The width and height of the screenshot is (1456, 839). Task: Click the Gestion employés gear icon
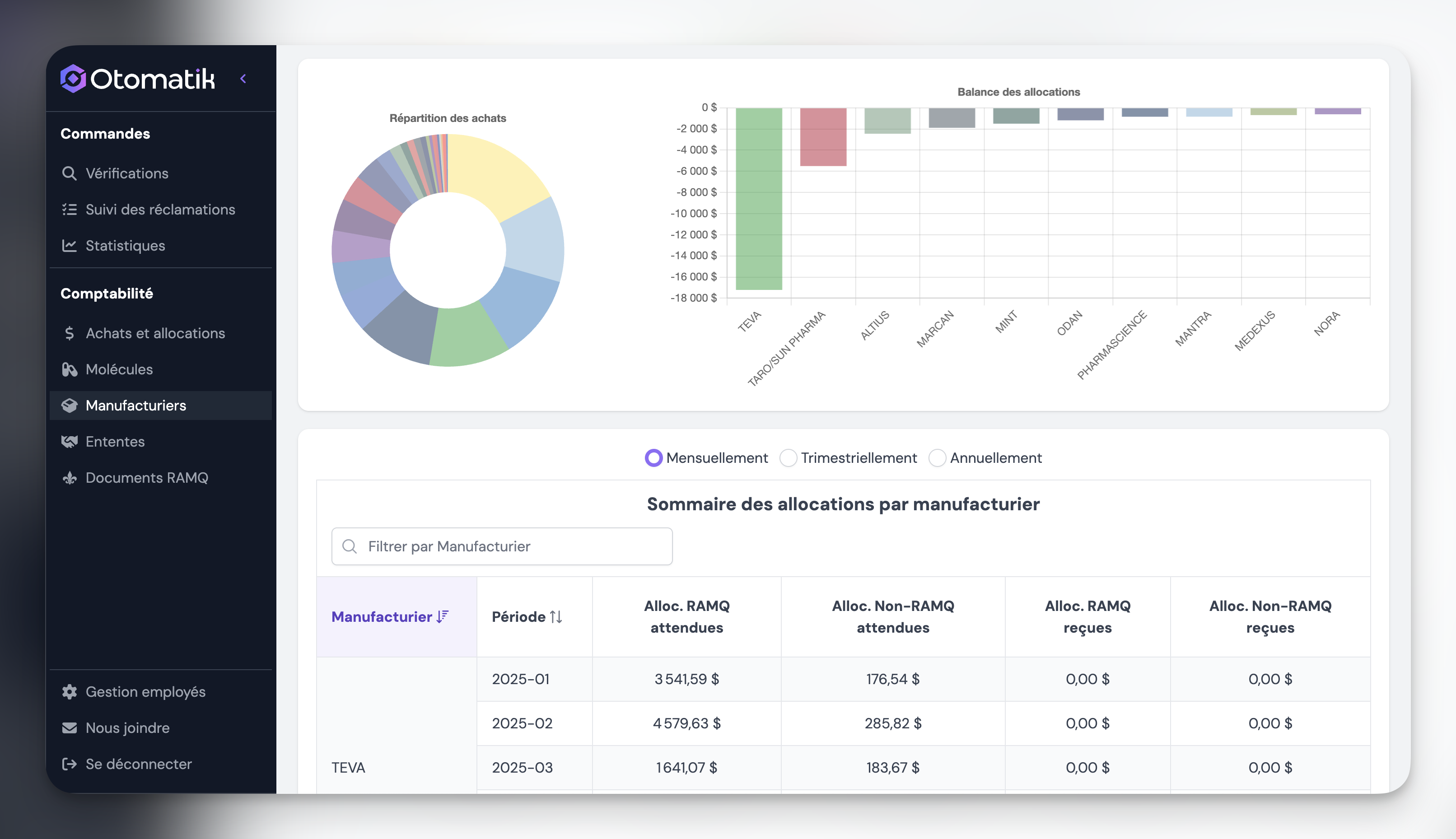[x=69, y=691]
